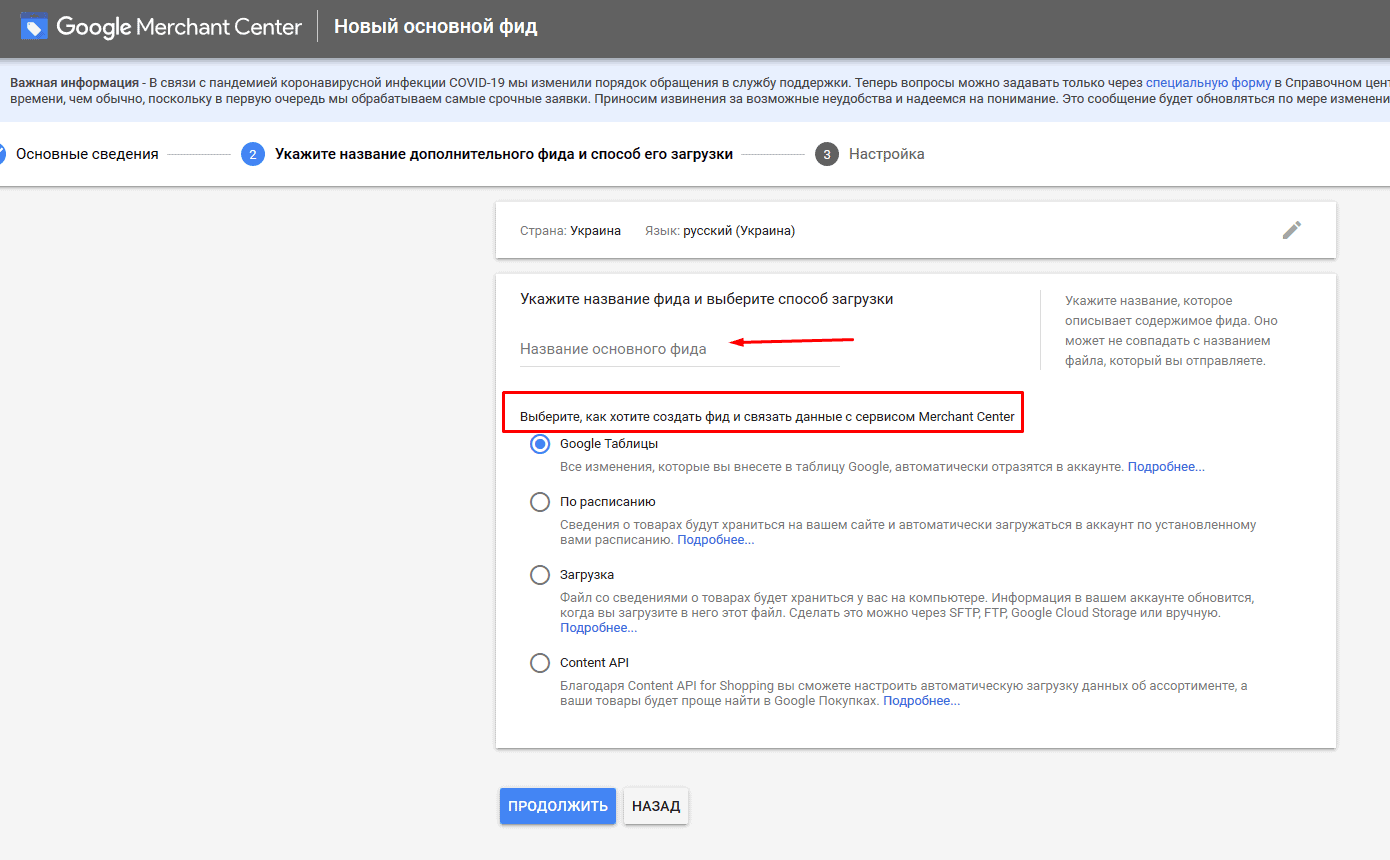Image resolution: width=1390 pixels, height=860 pixels.
Task: Select the По расписанию upload option
Action: click(x=540, y=501)
